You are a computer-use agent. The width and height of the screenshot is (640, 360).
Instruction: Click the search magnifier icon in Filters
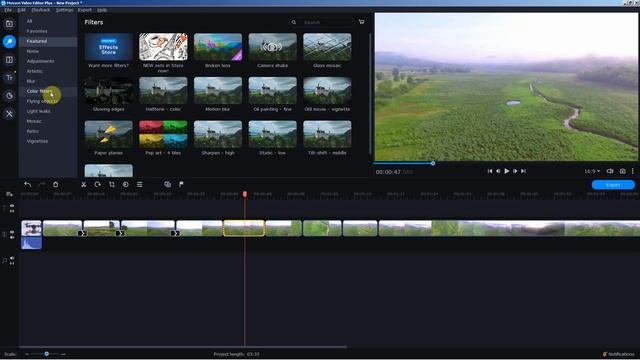click(x=293, y=22)
